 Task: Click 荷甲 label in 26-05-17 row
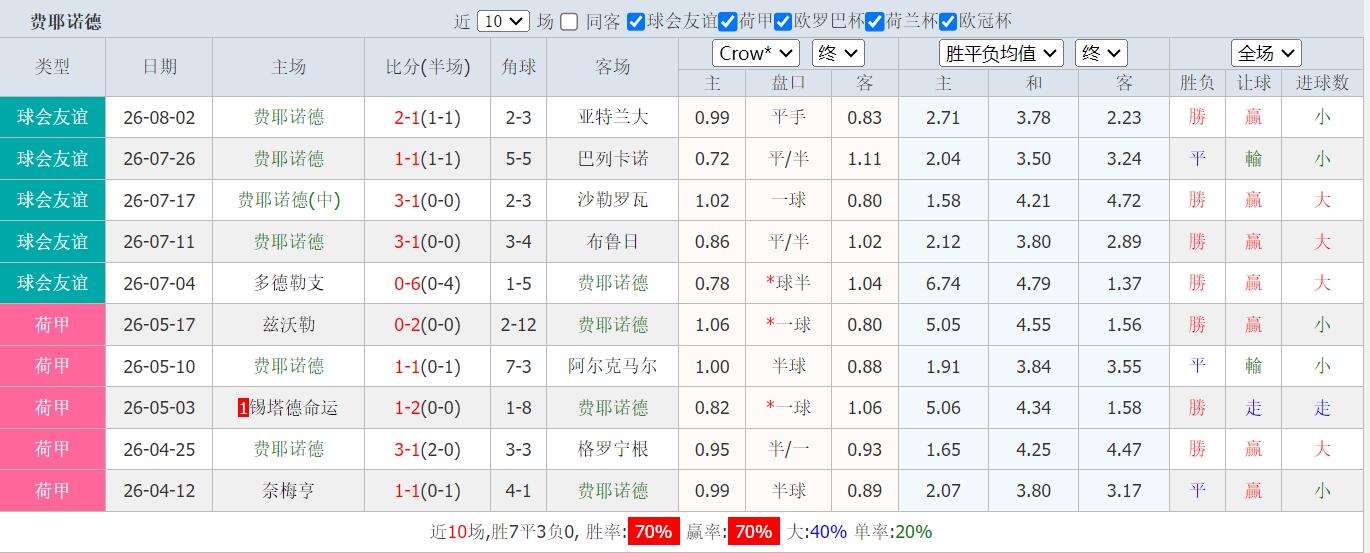[x=53, y=325]
